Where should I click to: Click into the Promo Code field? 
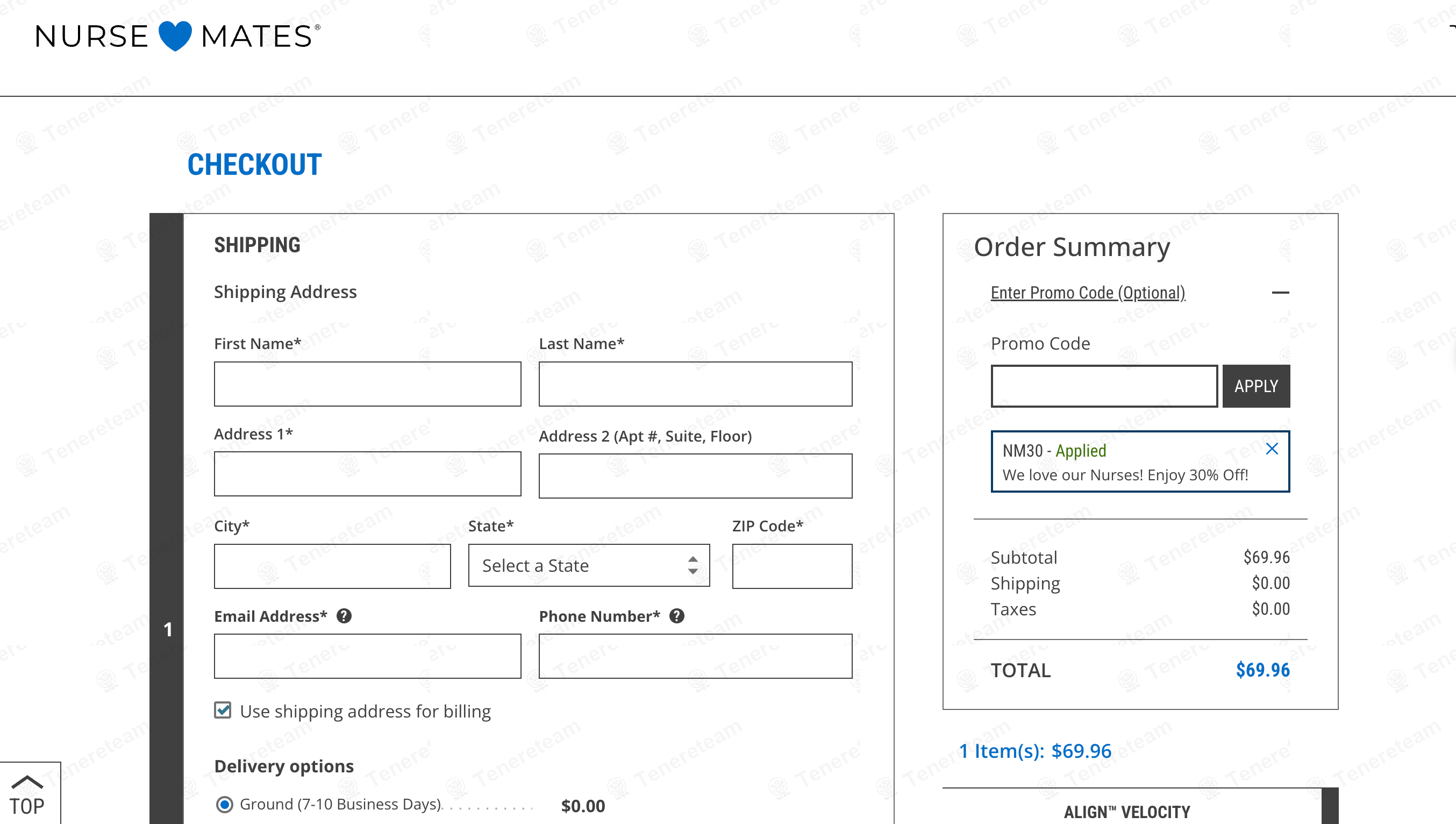coord(1104,386)
